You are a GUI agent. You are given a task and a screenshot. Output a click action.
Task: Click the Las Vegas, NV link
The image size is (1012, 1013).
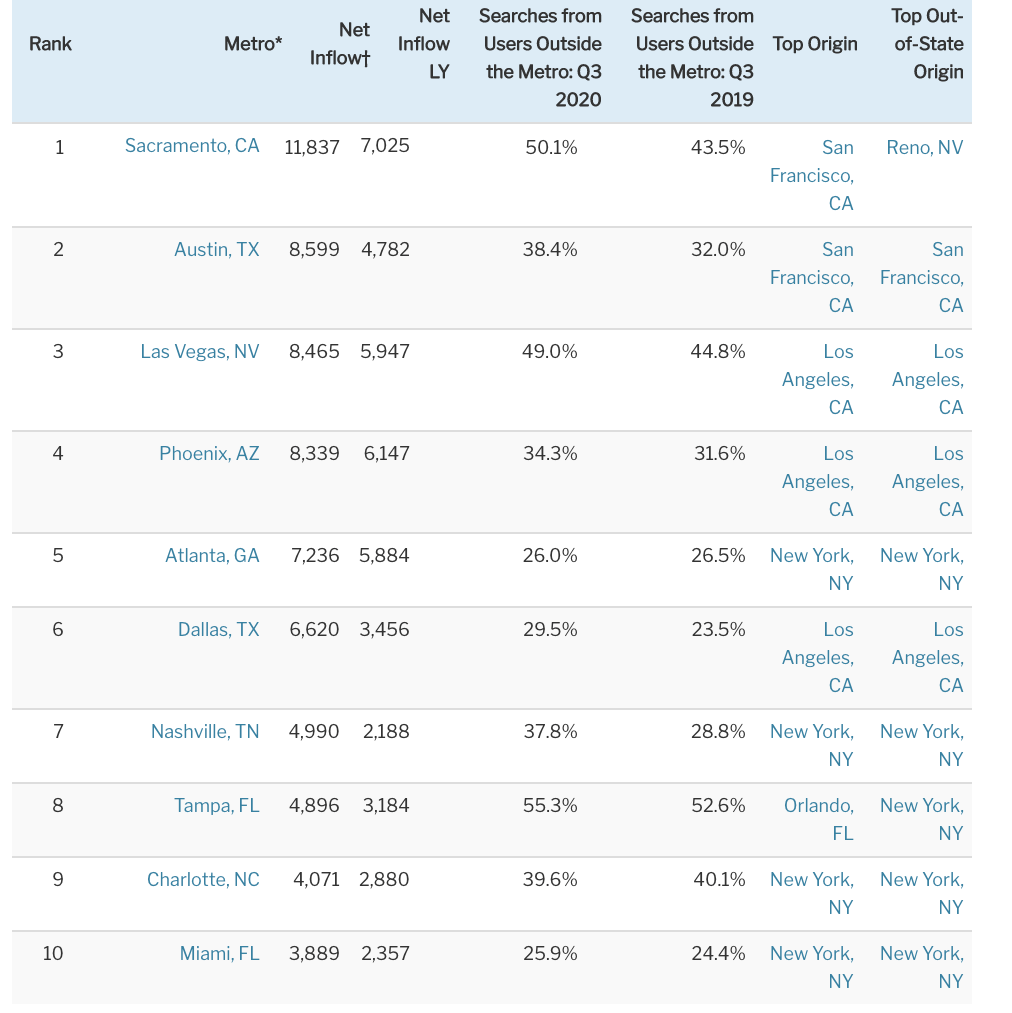(200, 351)
